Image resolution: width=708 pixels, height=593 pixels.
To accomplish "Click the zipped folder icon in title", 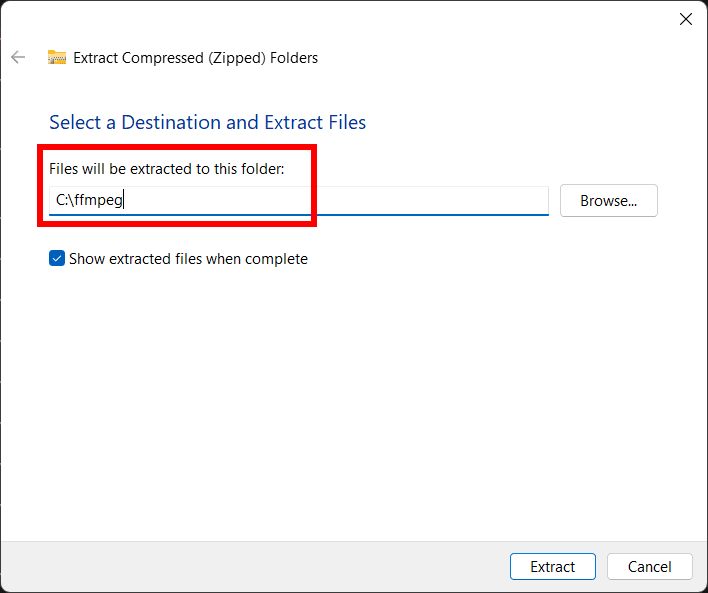I will 57,58.
